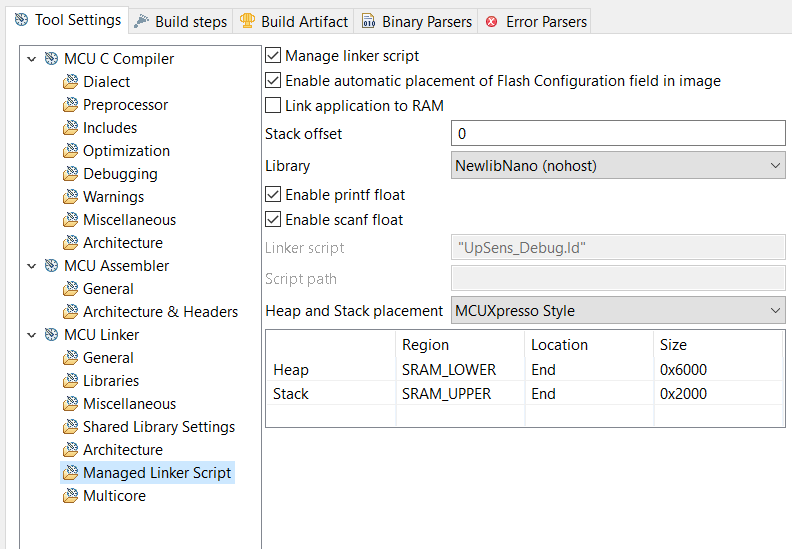Click the Build Artifact trophy icon

pyautogui.click(x=247, y=21)
